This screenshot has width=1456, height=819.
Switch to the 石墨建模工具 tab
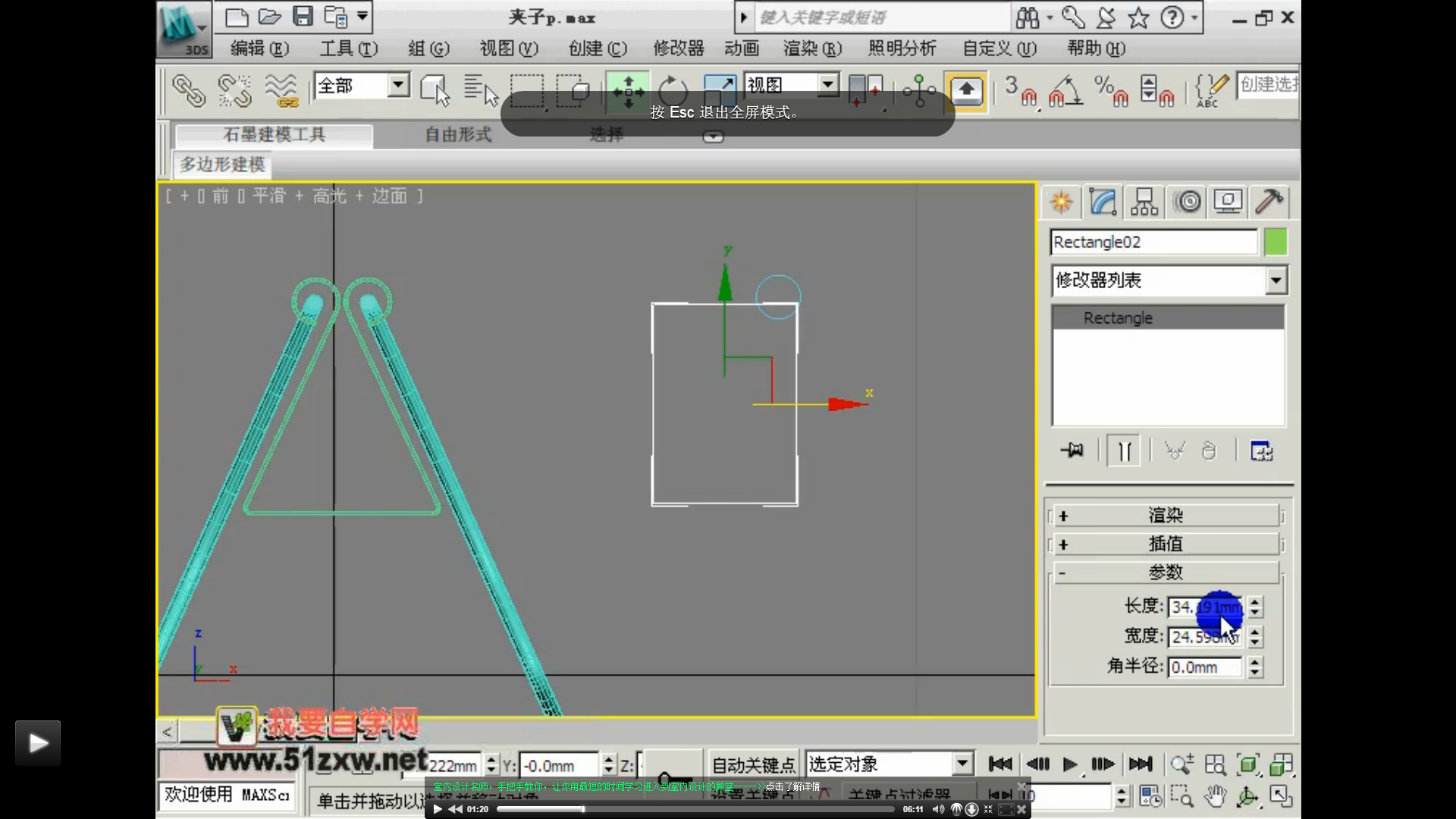(274, 135)
